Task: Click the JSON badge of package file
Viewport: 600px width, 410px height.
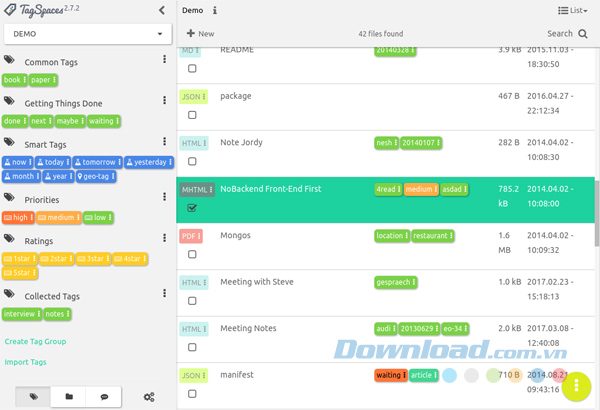Action: click(x=194, y=97)
